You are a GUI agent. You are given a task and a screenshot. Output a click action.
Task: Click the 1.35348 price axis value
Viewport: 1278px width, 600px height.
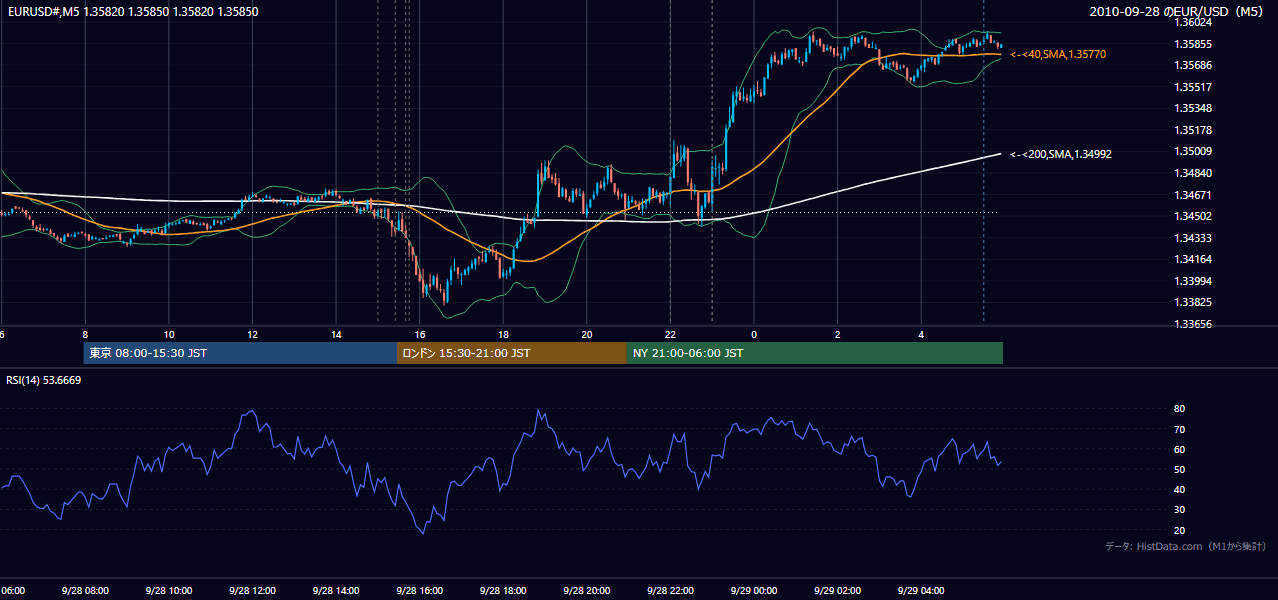click(x=1193, y=108)
